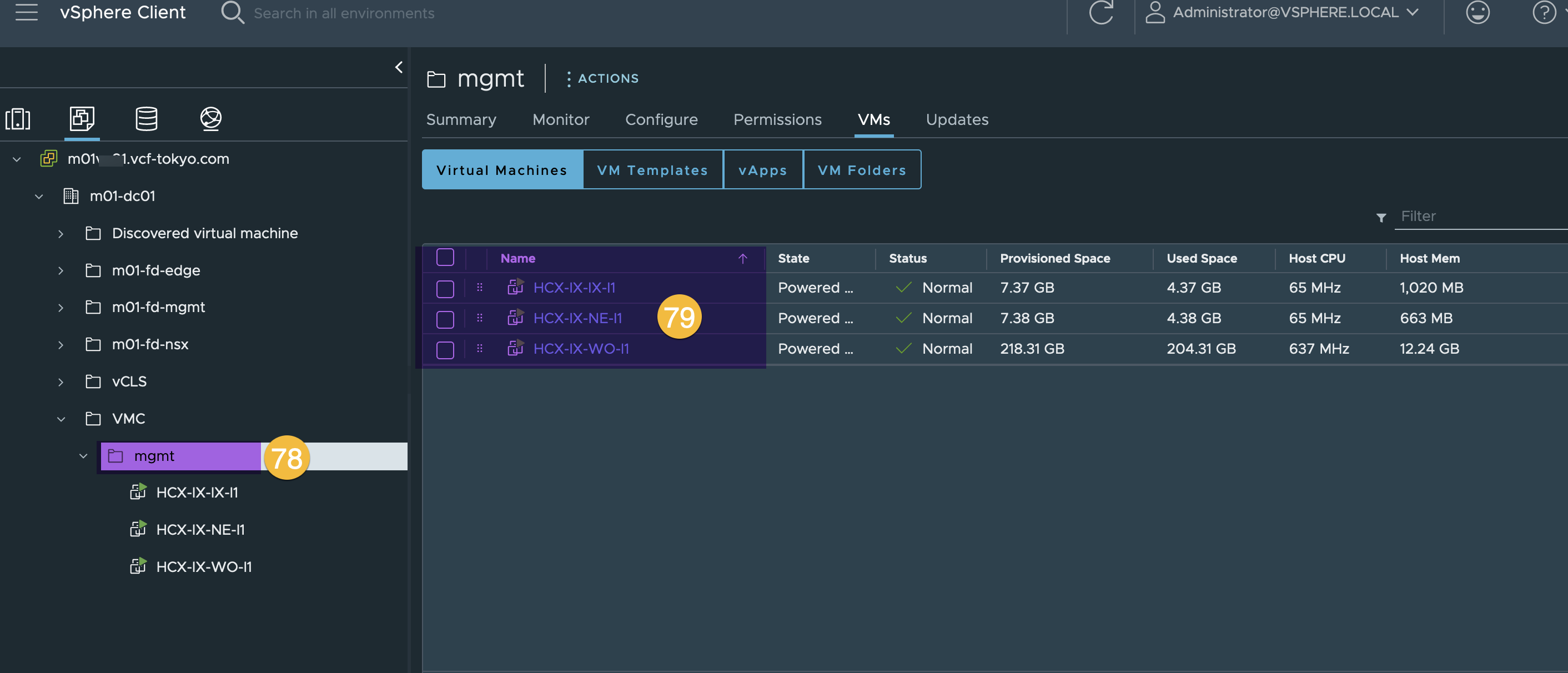The image size is (1568, 673).
Task: Toggle the select-all checkbox in table header
Action: 445,258
